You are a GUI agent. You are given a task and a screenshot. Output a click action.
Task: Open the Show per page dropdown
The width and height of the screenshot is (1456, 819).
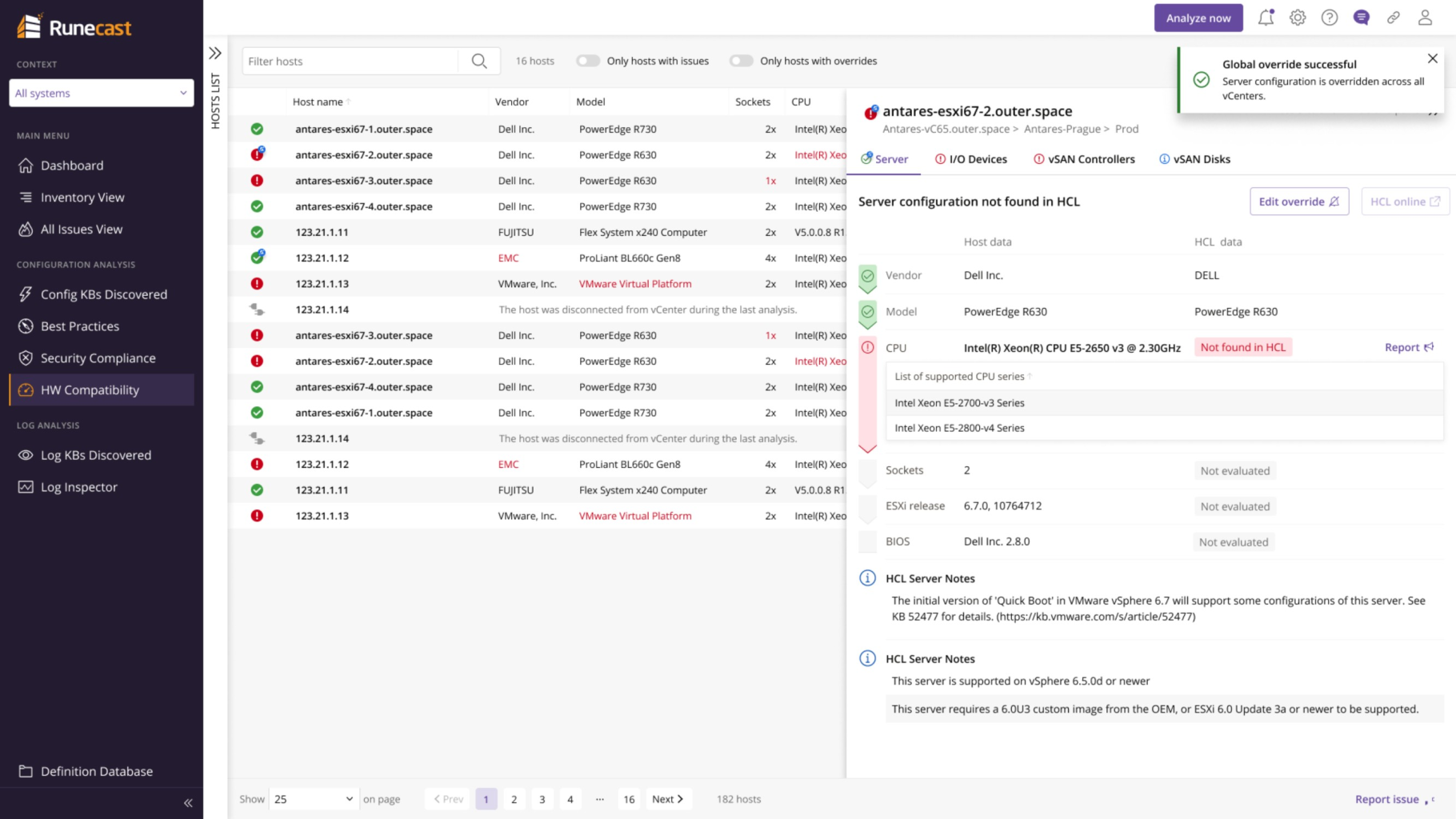click(313, 799)
